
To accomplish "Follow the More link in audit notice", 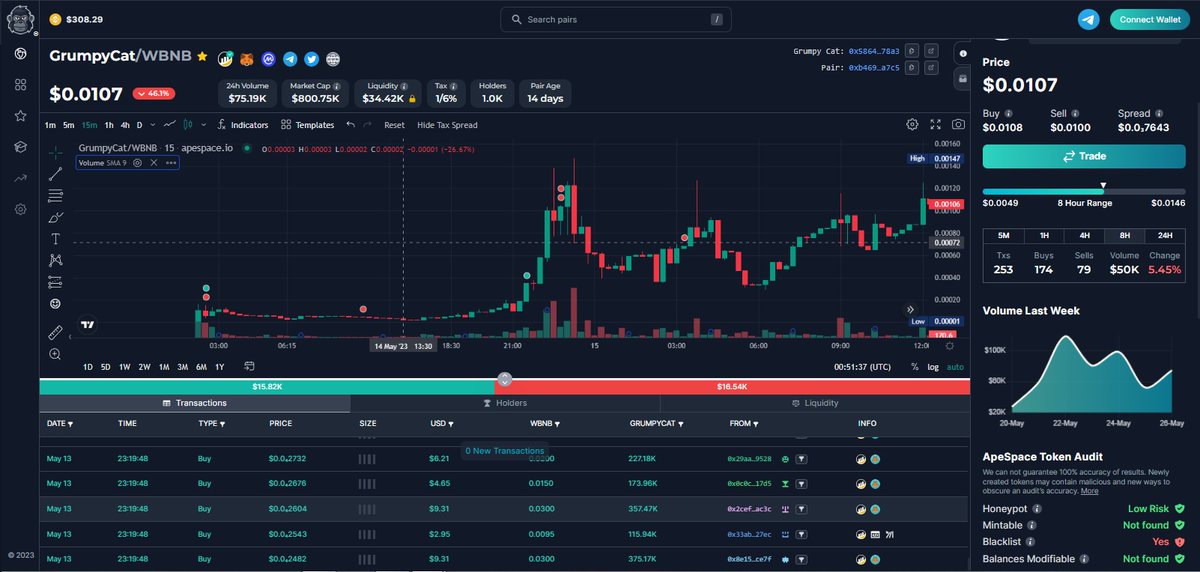I will pos(1089,491).
